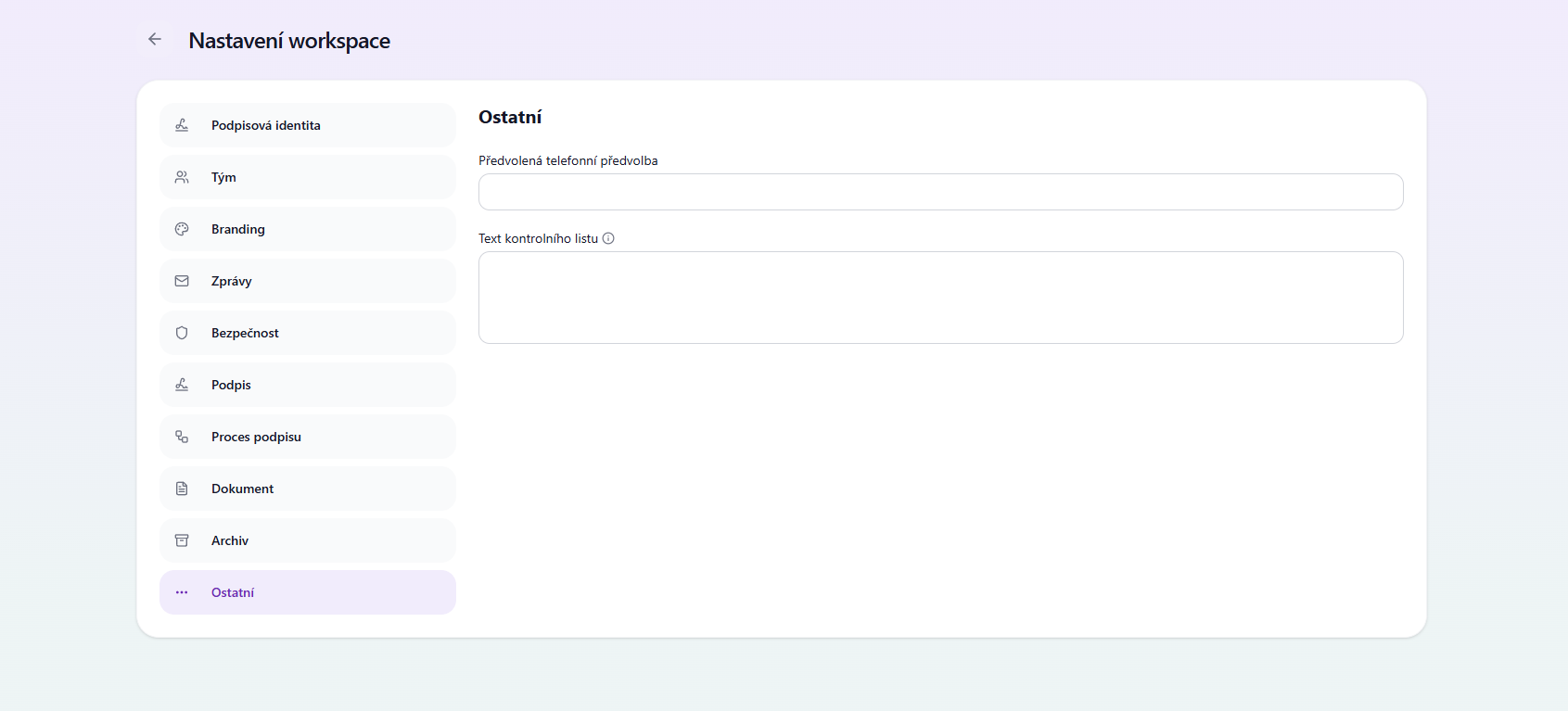
Task: Select the active Ostatní section
Action: point(308,592)
